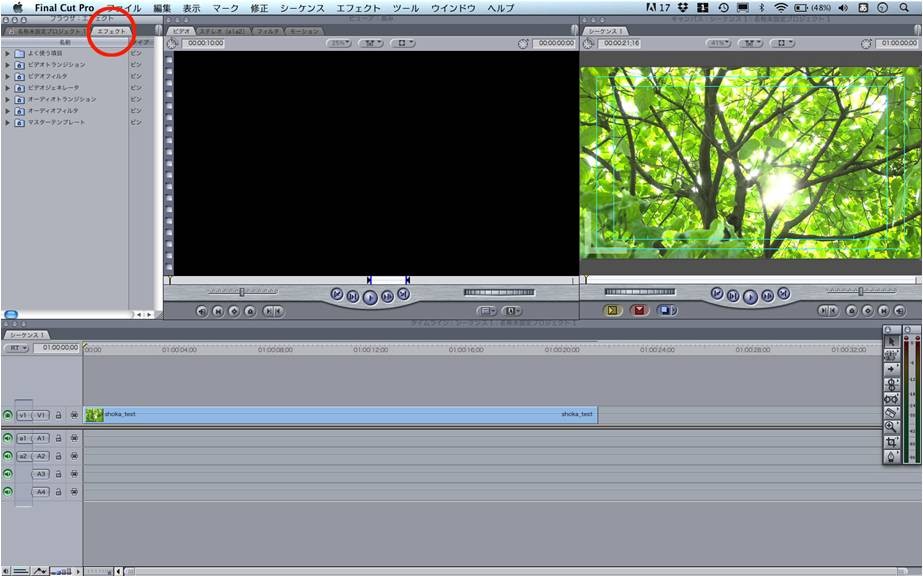Click the Viewer shuttle control slider
The width and height of the screenshot is (923, 577).
pyautogui.click(x=242, y=291)
